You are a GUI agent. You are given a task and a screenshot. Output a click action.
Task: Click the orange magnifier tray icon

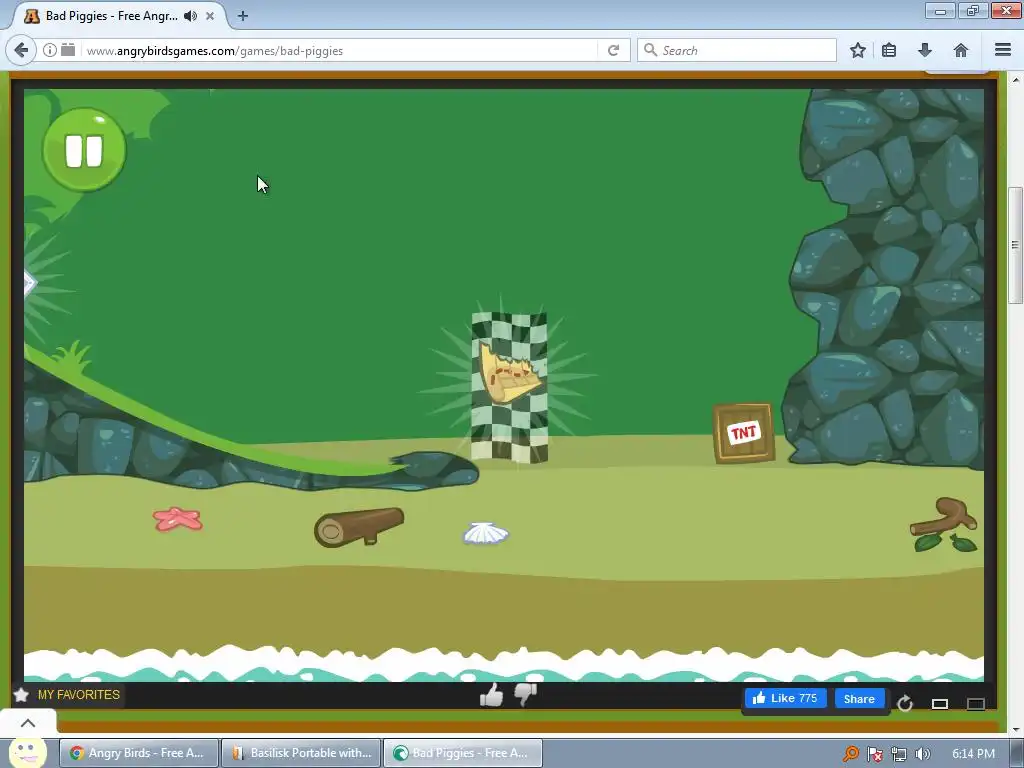850,754
